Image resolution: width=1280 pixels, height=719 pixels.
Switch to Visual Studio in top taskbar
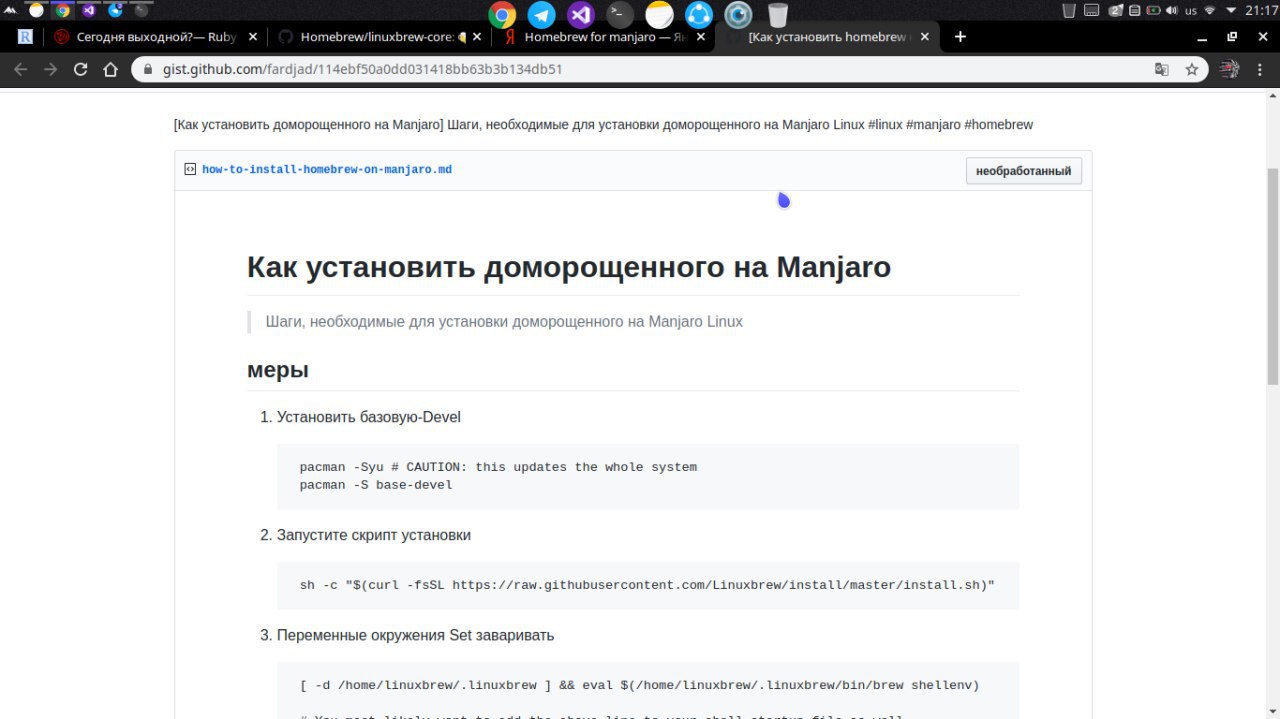click(88, 10)
